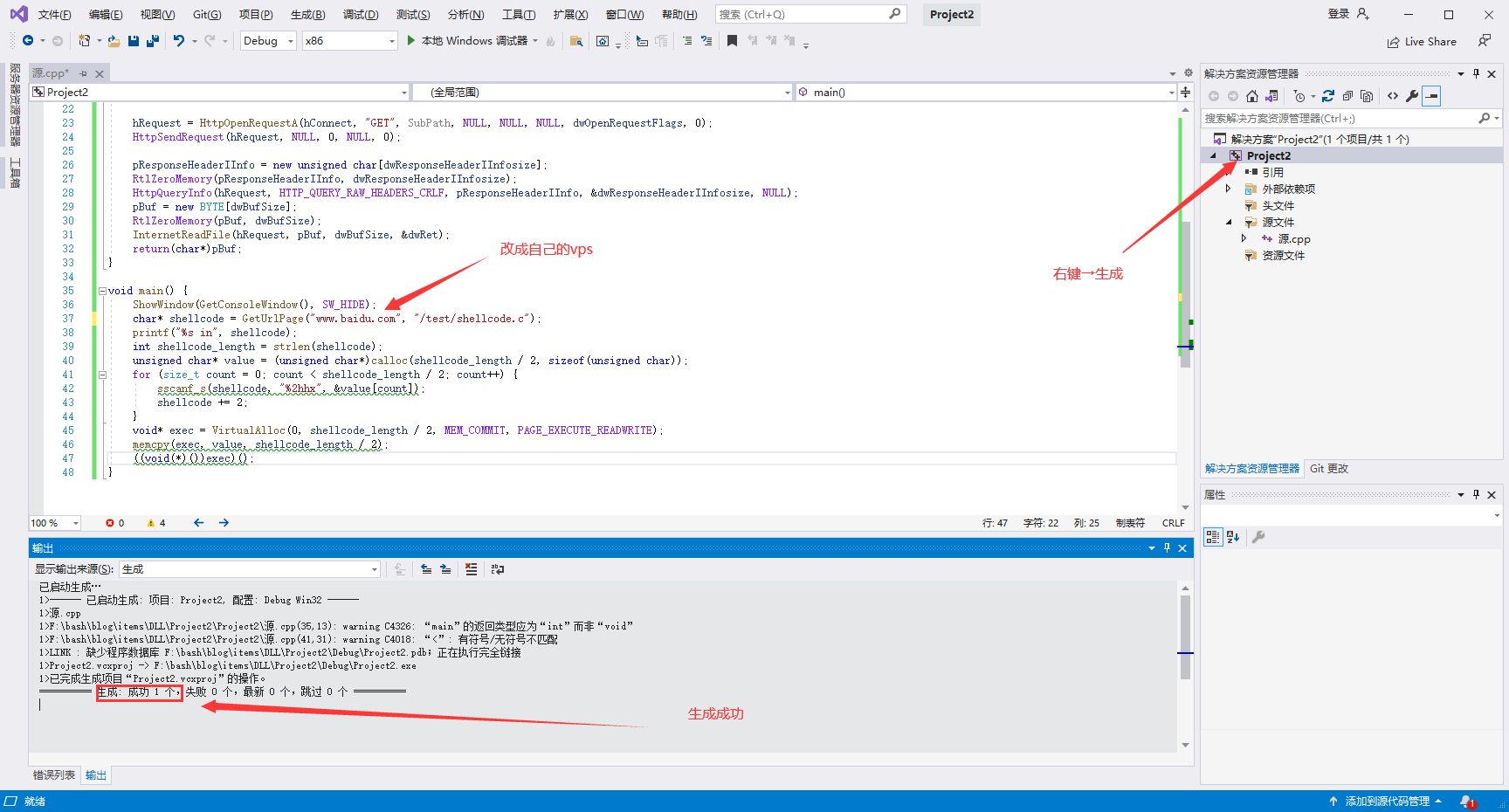Click the Open File folder icon
Image resolution: width=1509 pixels, height=812 pixels.
coord(114,41)
